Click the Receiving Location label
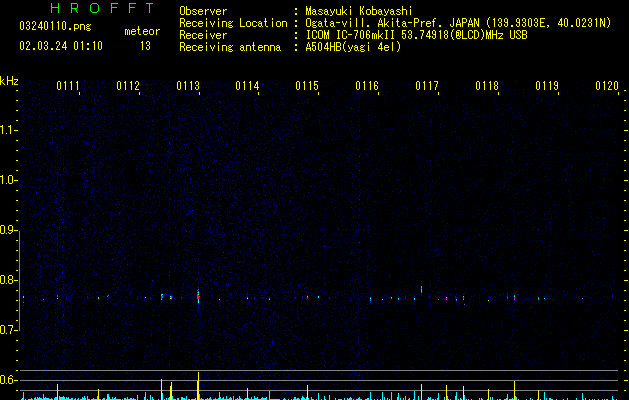Image resolution: width=629 pixels, height=400 pixels. [x=233, y=23]
